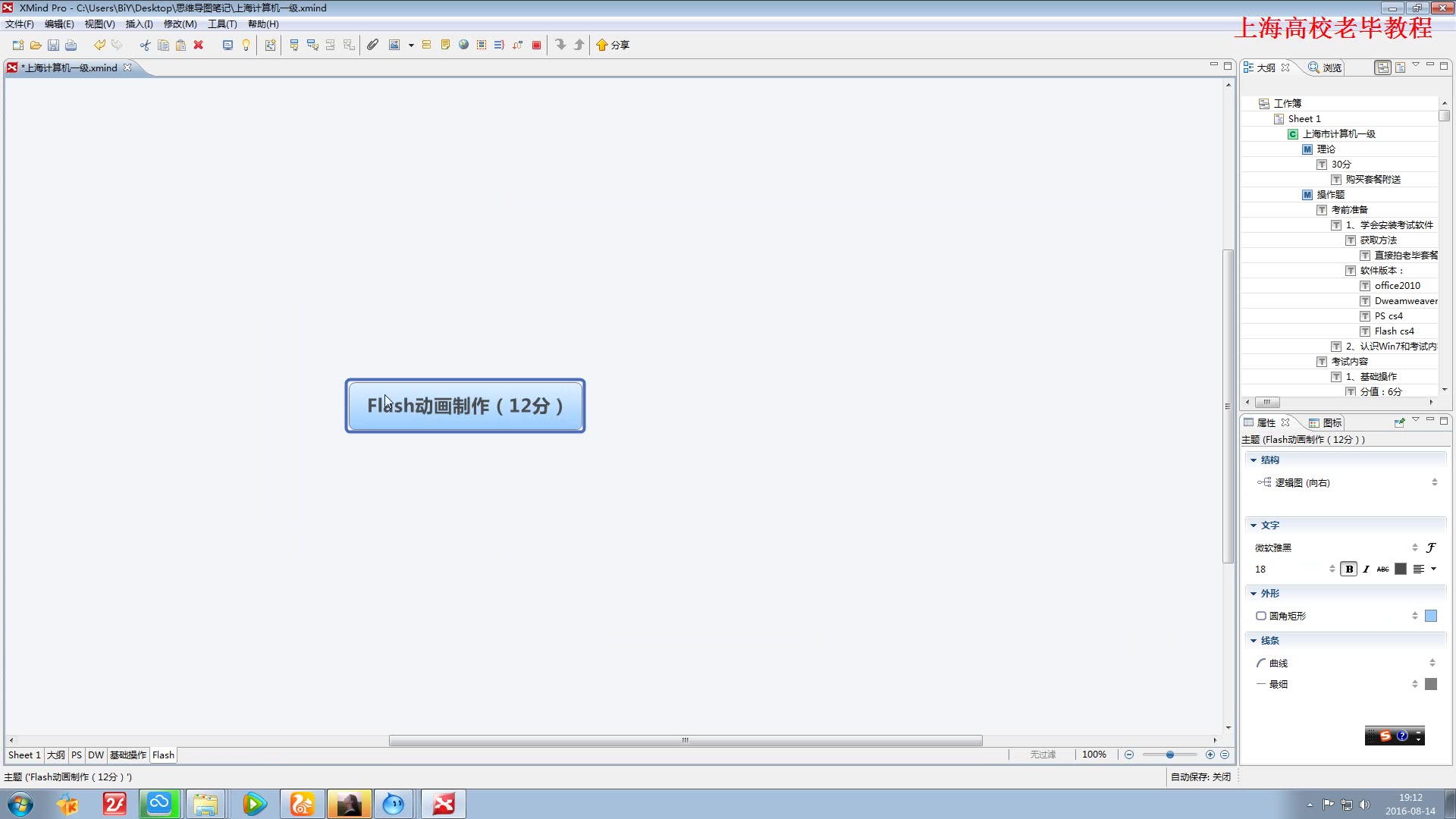Open the 视图(V) menu
This screenshot has width=1456, height=819.
pos(99,24)
